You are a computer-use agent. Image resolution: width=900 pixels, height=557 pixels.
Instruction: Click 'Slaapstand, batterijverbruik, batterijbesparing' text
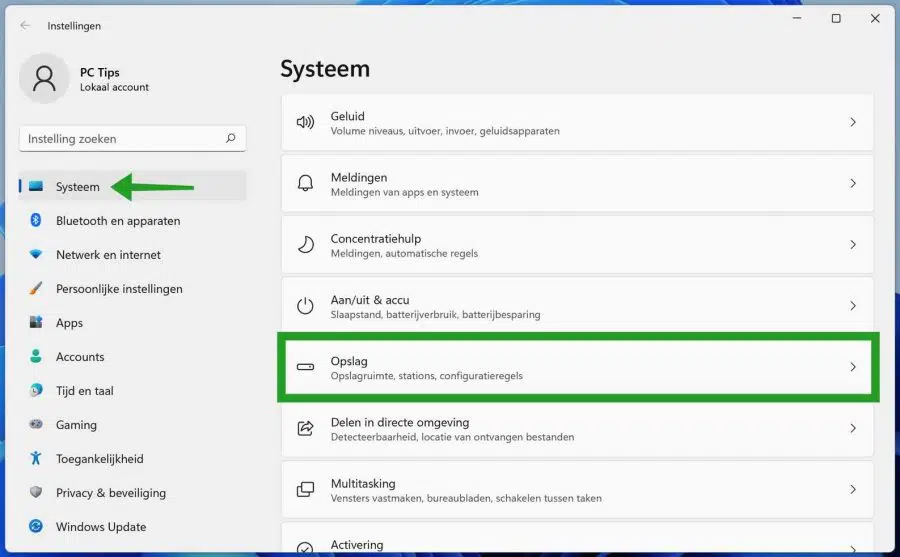(x=435, y=315)
